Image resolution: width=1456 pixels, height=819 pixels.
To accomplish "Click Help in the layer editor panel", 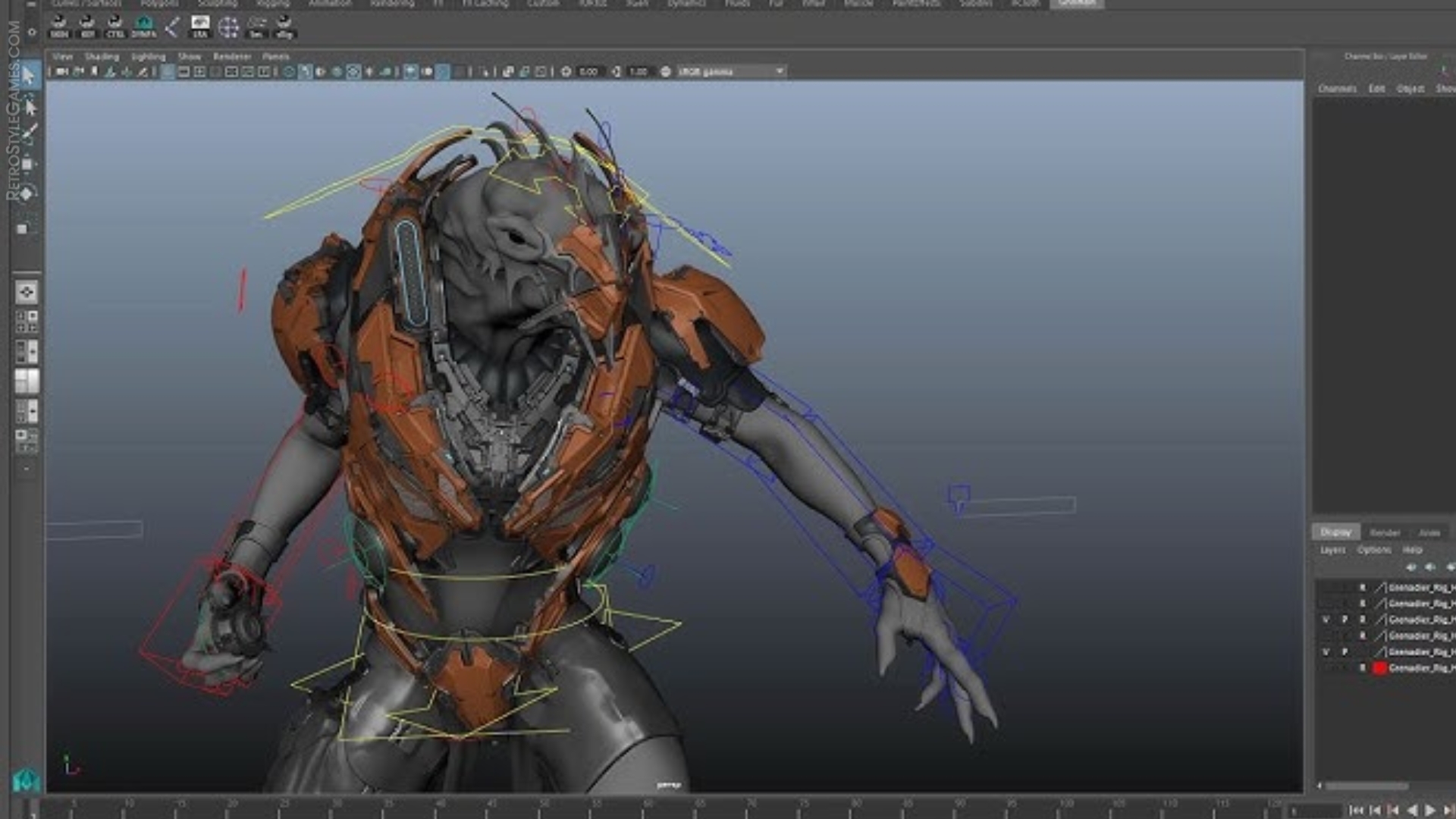I will pos(1413,550).
